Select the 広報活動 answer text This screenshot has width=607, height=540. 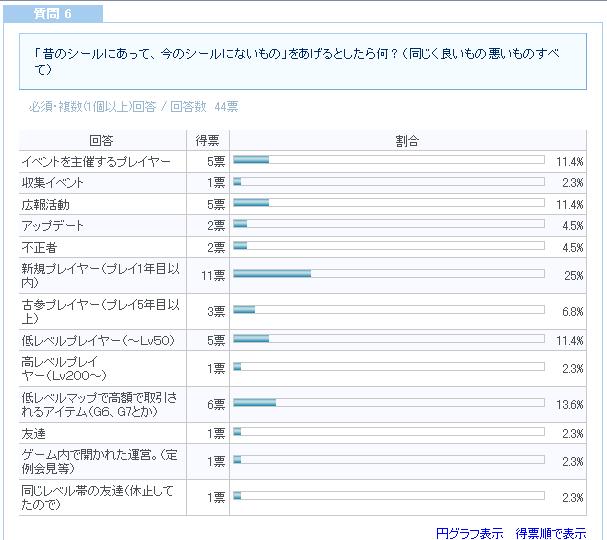click(x=46, y=204)
